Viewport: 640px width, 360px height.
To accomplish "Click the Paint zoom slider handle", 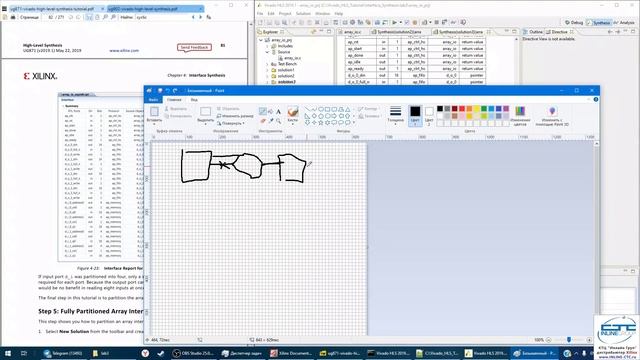I will point(569,340).
